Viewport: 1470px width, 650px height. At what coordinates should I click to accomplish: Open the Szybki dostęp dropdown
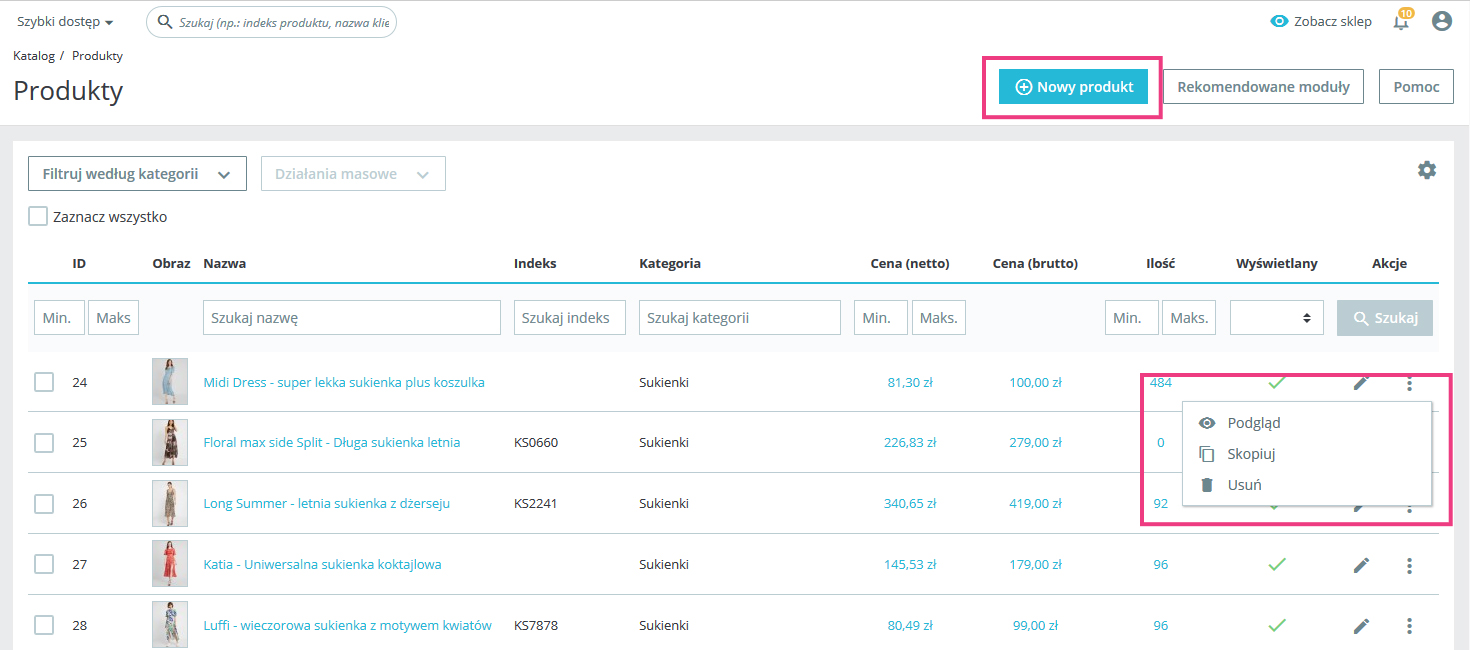coord(65,22)
